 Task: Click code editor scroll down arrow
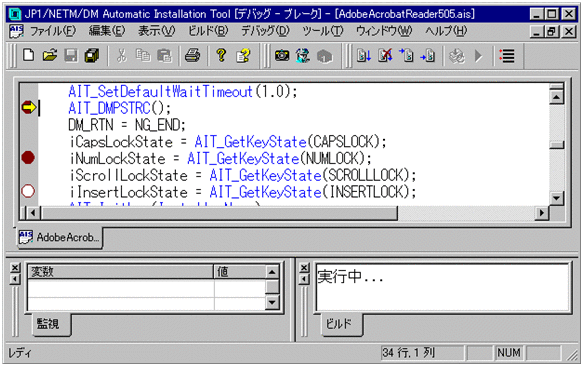point(556,198)
